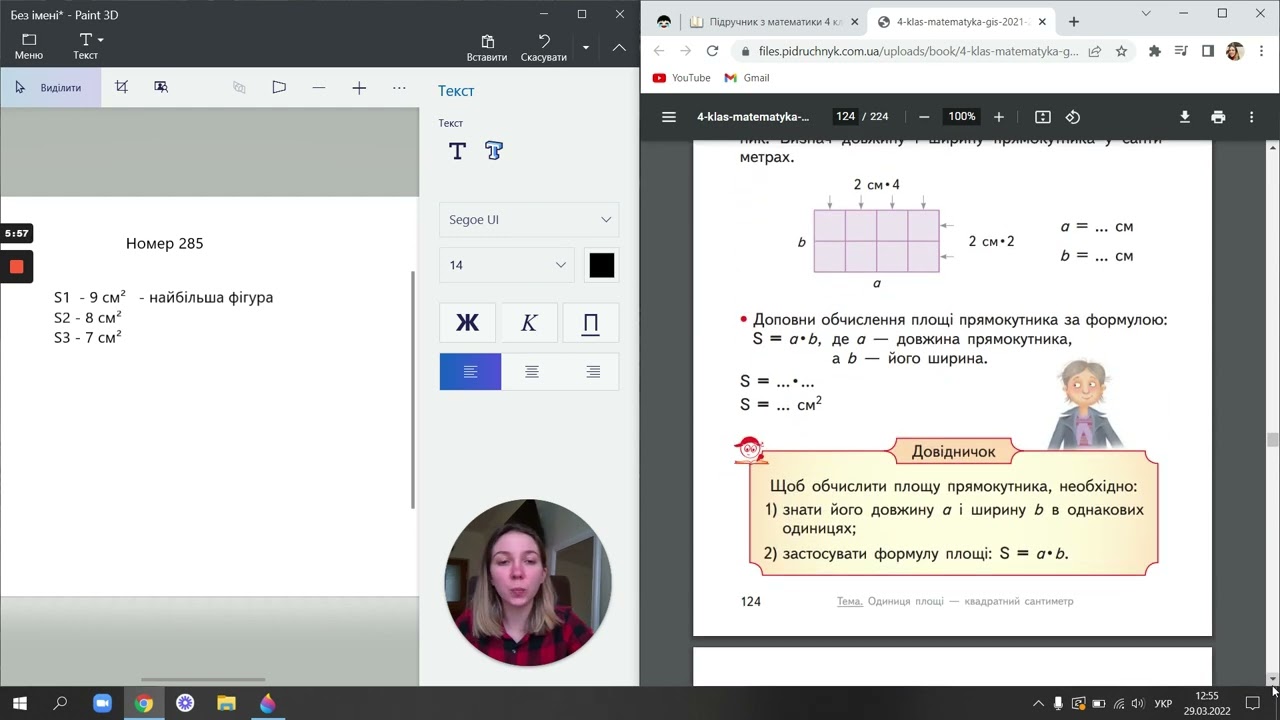Open the Gmail bookmark
The height and width of the screenshot is (720, 1280).
747,78
